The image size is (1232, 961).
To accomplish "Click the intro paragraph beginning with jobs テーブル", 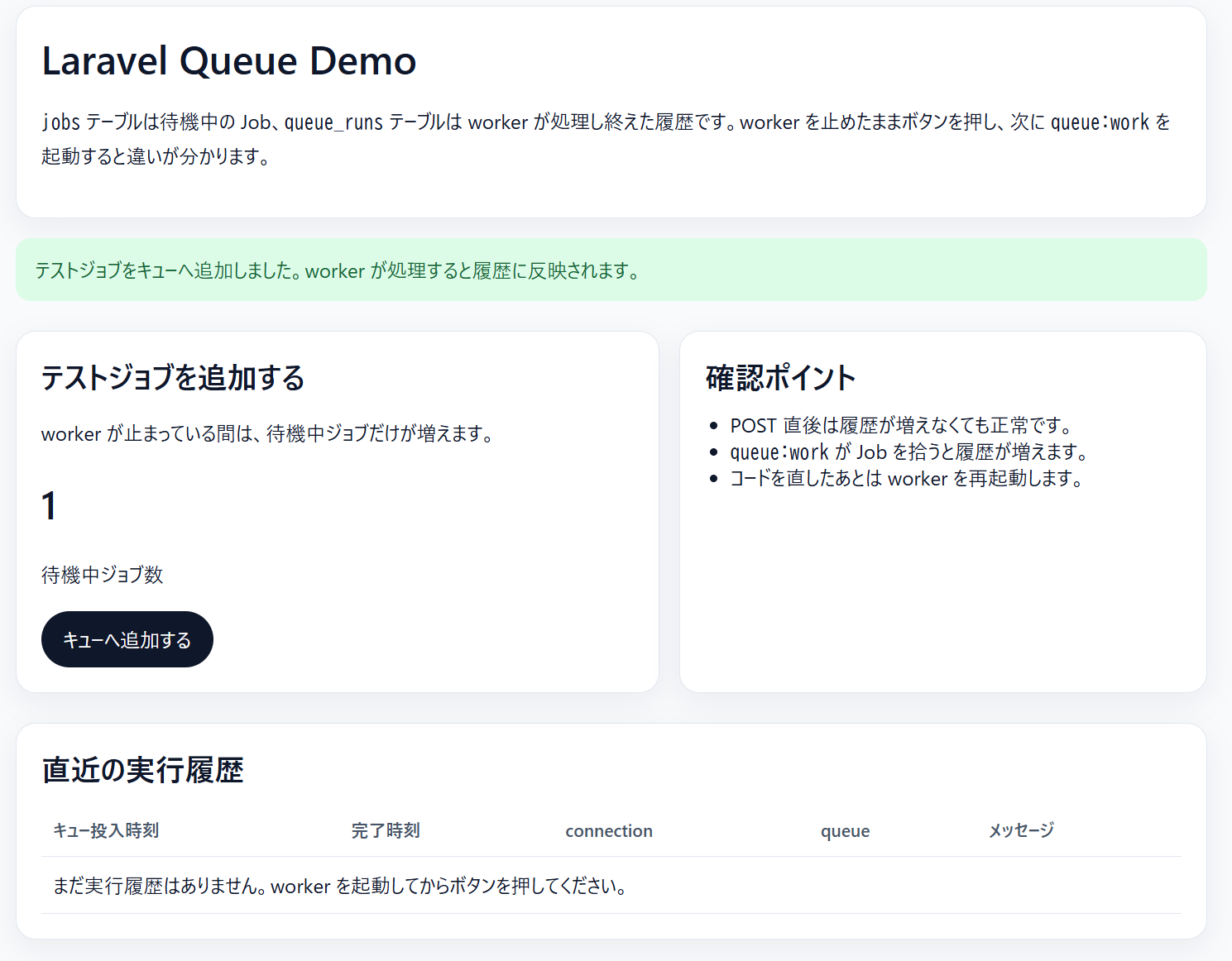I will click(x=606, y=139).
